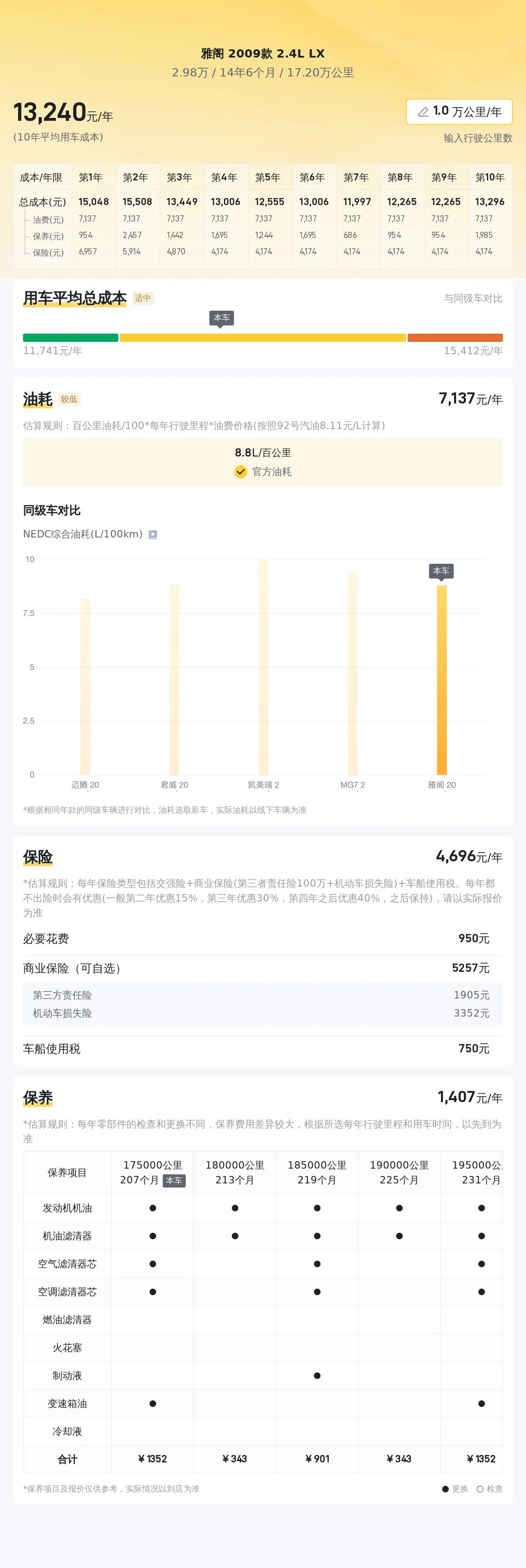The image size is (526, 1568).
Task: Click the yellow middle segment of cost bar
Action: (263, 338)
